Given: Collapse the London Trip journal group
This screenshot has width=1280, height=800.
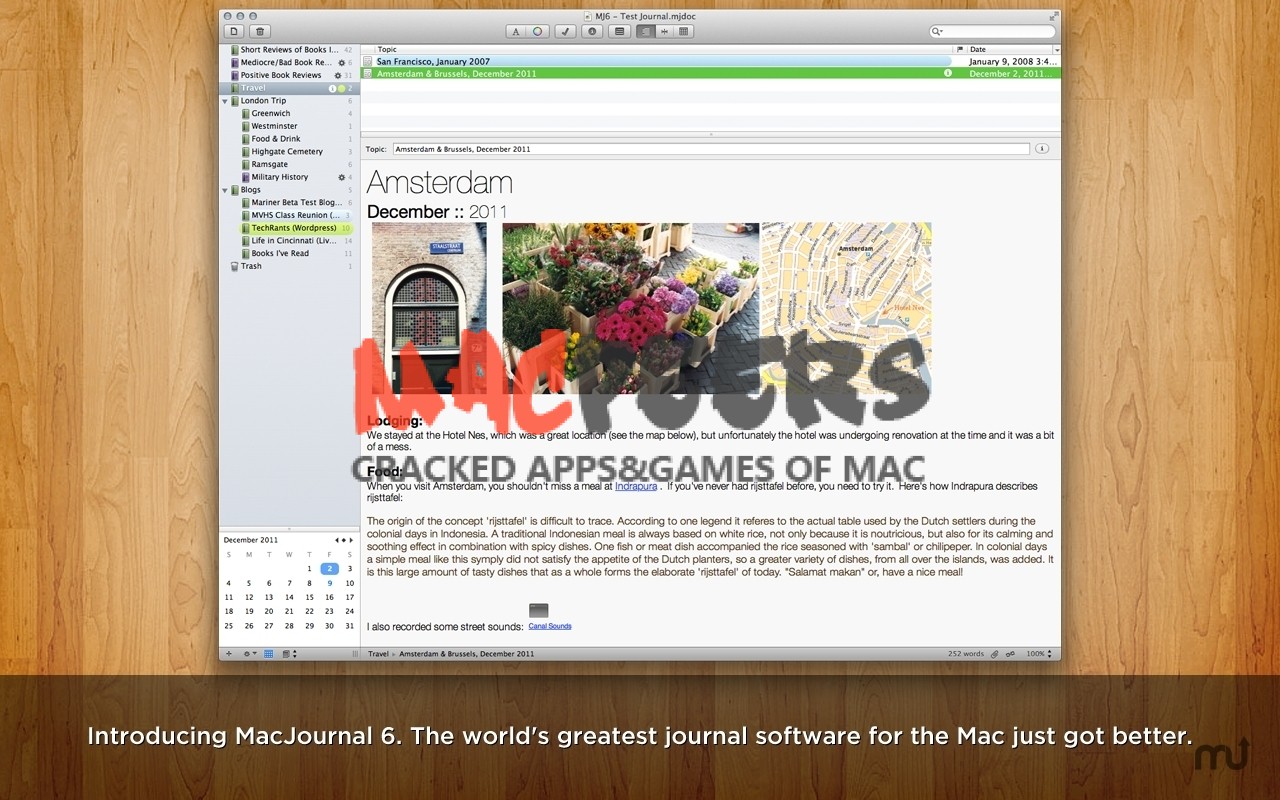Looking at the screenshot, I should [225, 101].
